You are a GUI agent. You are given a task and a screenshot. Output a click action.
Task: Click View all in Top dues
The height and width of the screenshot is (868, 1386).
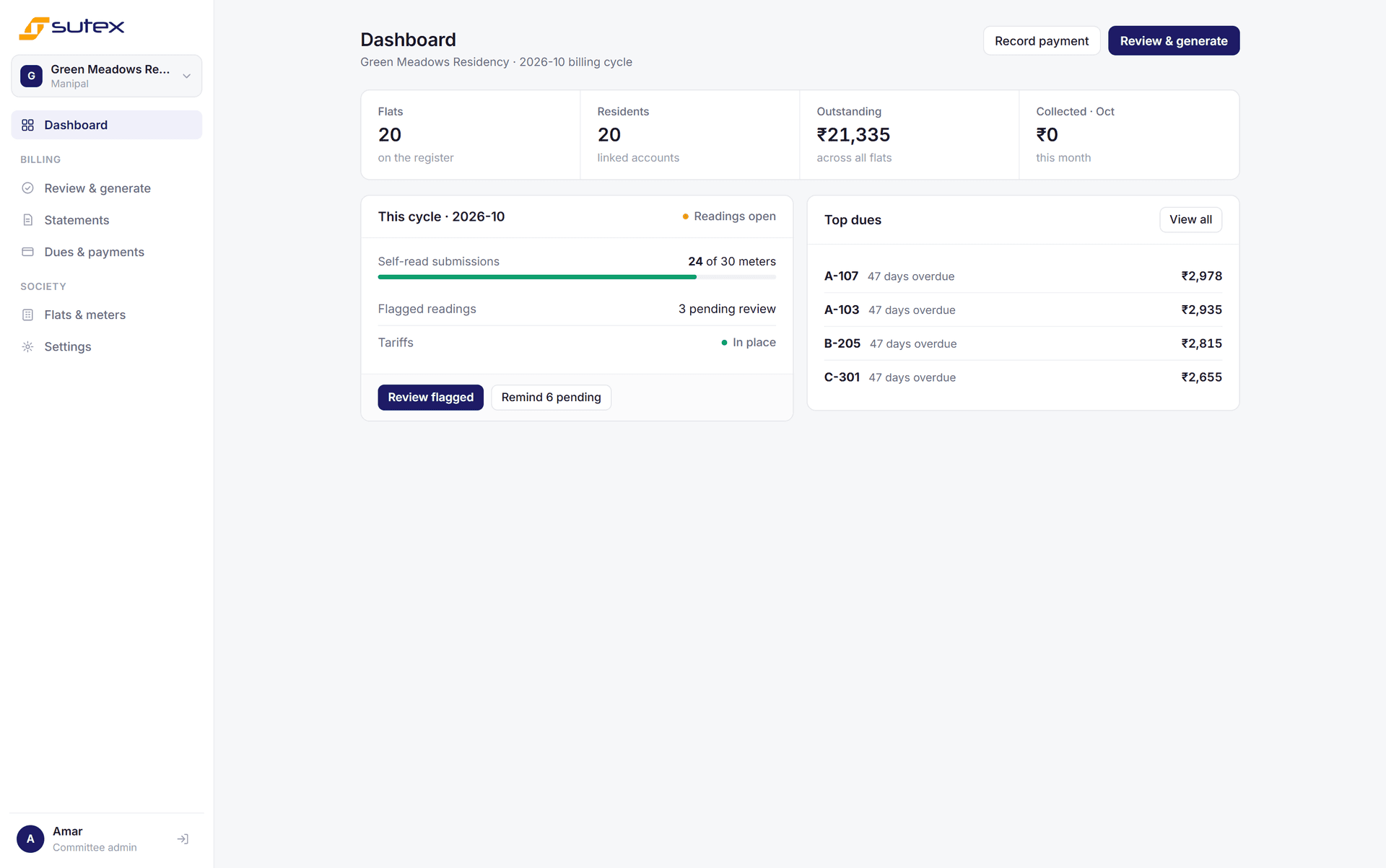1190,219
